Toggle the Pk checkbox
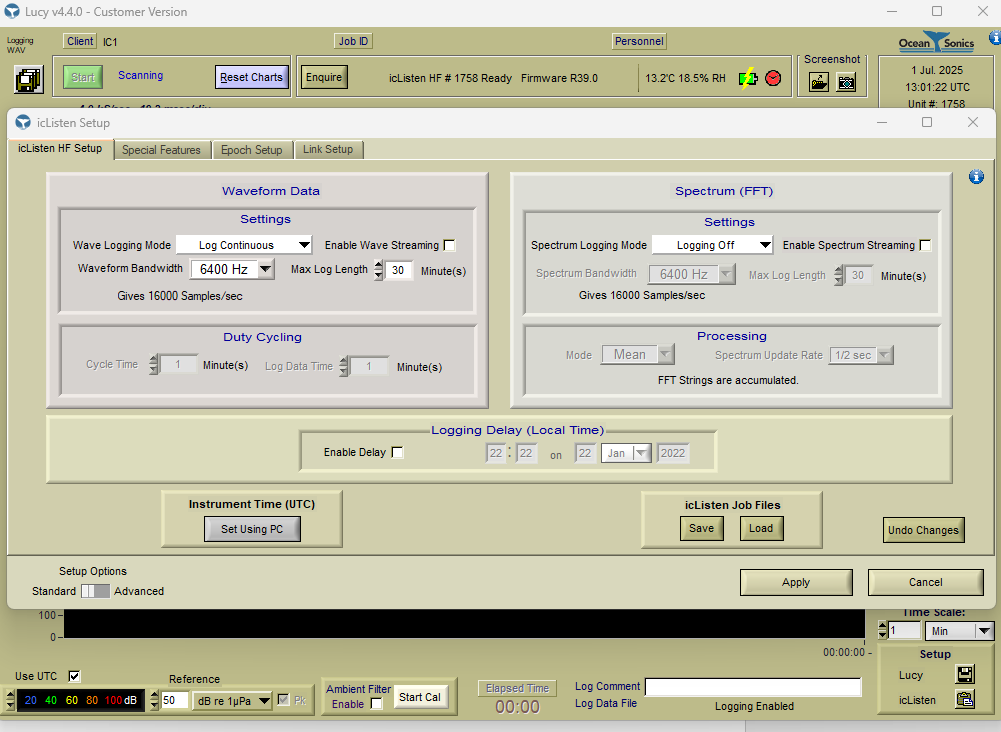This screenshot has height=732, width=1001. click(x=283, y=700)
